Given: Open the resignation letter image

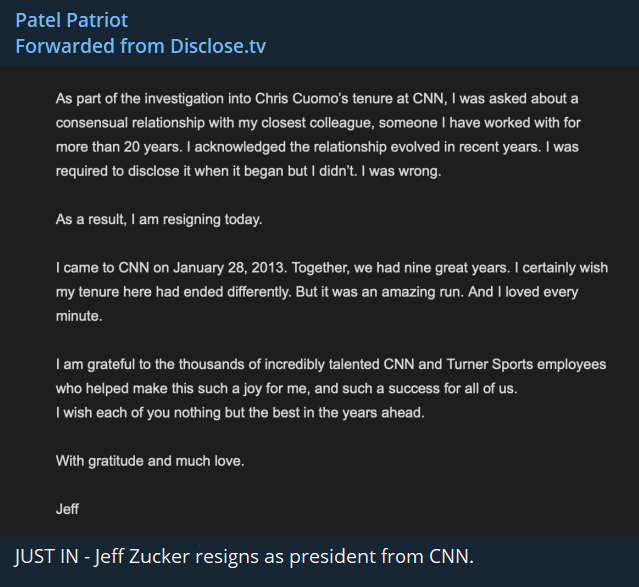Looking at the screenshot, I should click(320, 300).
